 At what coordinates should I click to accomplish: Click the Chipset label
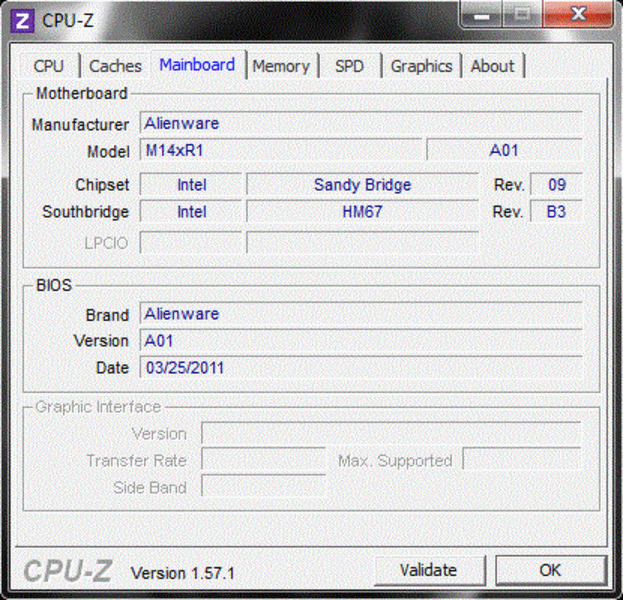[x=102, y=185]
